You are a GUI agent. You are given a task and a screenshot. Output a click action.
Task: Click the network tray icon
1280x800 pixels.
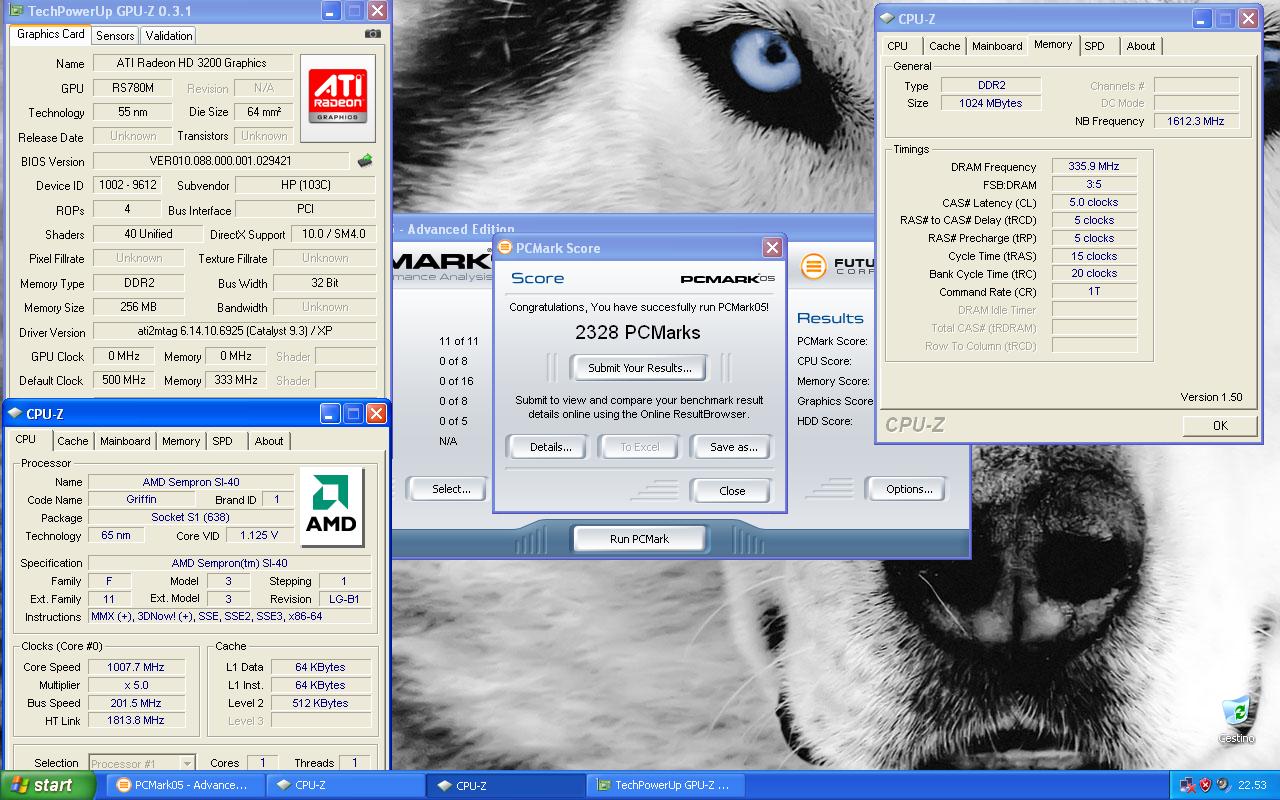click(x=1187, y=785)
